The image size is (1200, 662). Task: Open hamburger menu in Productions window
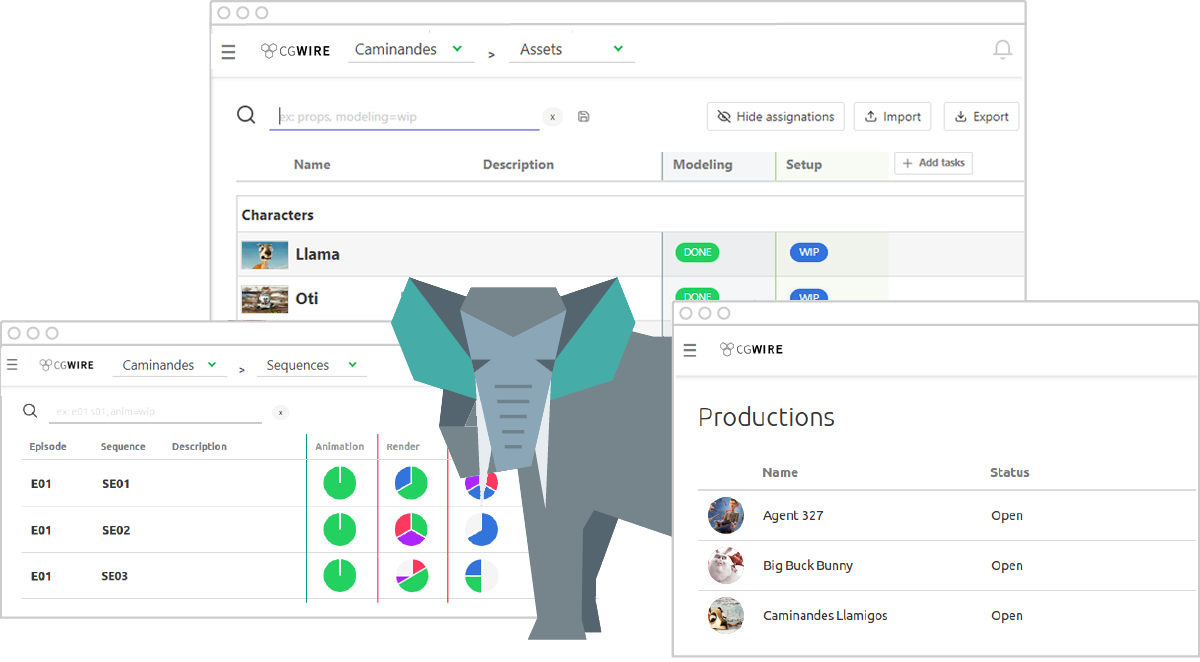pos(689,350)
